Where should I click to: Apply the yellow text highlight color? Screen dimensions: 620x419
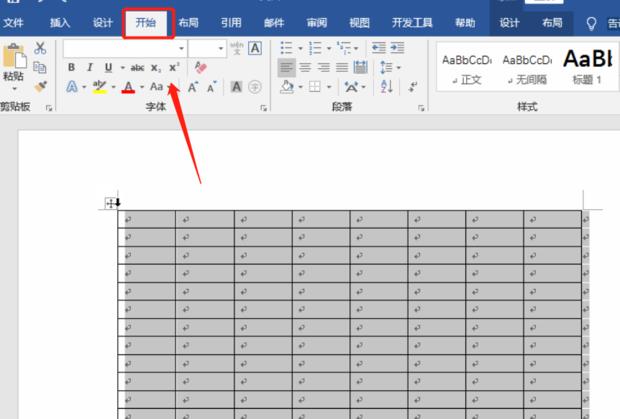(99, 87)
